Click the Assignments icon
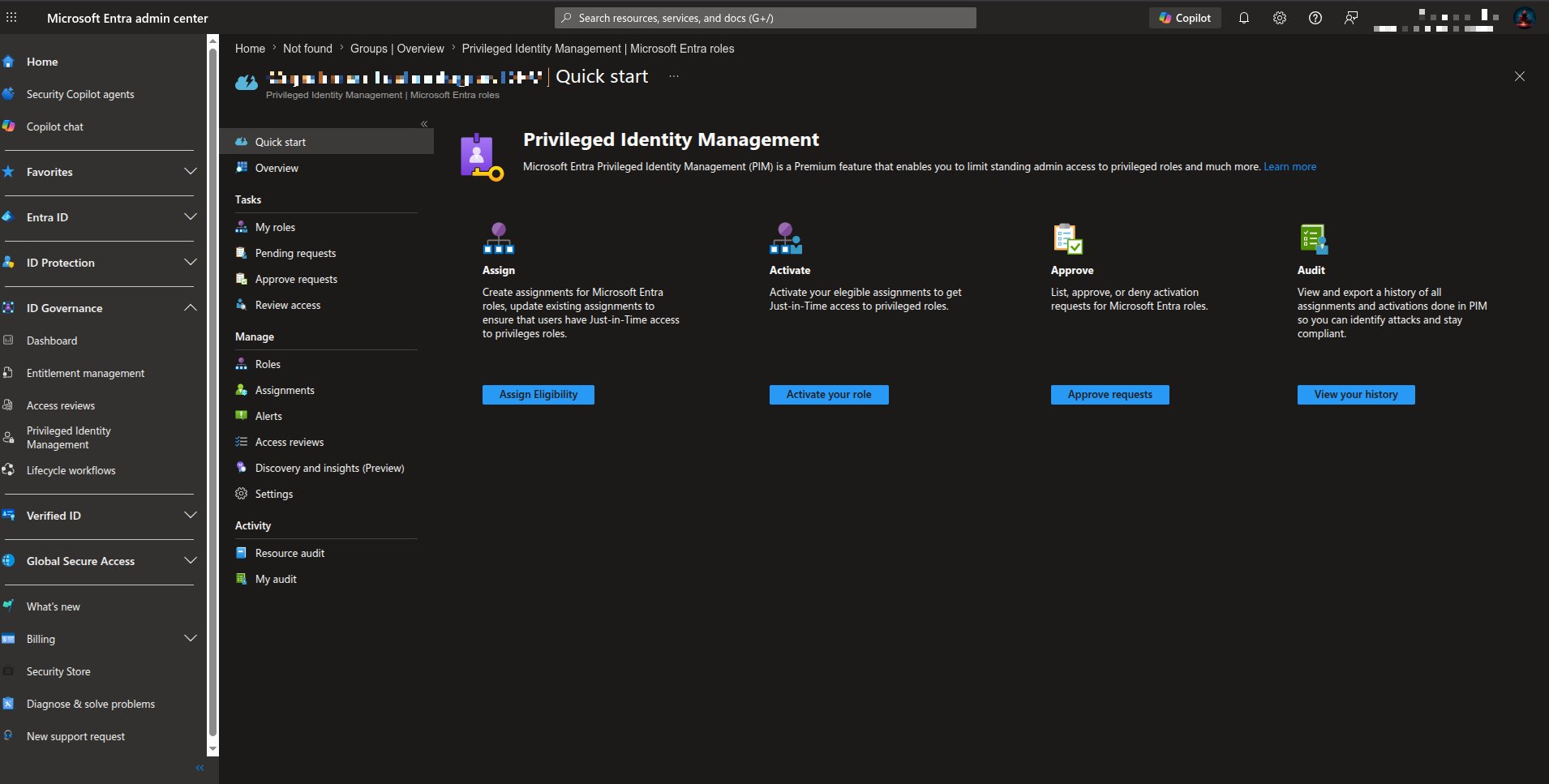Screen dimensions: 1549x784 (x=241, y=390)
